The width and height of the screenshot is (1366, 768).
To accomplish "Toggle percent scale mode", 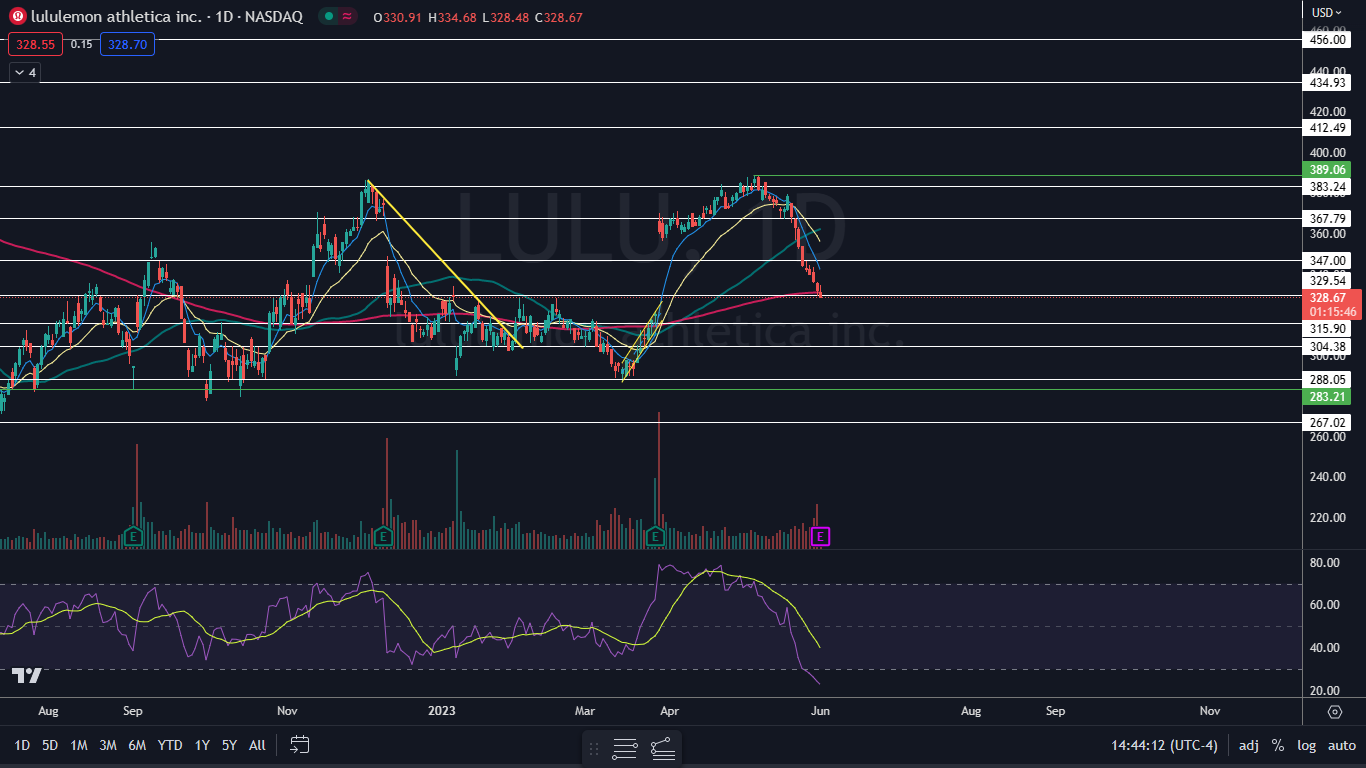I will [x=1278, y=745].
